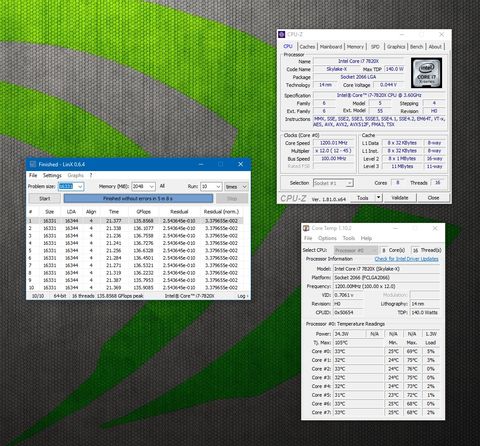Click the Tools button in CPU-Z
Screen dimensions: 480x446
click(x=363, y=198)
